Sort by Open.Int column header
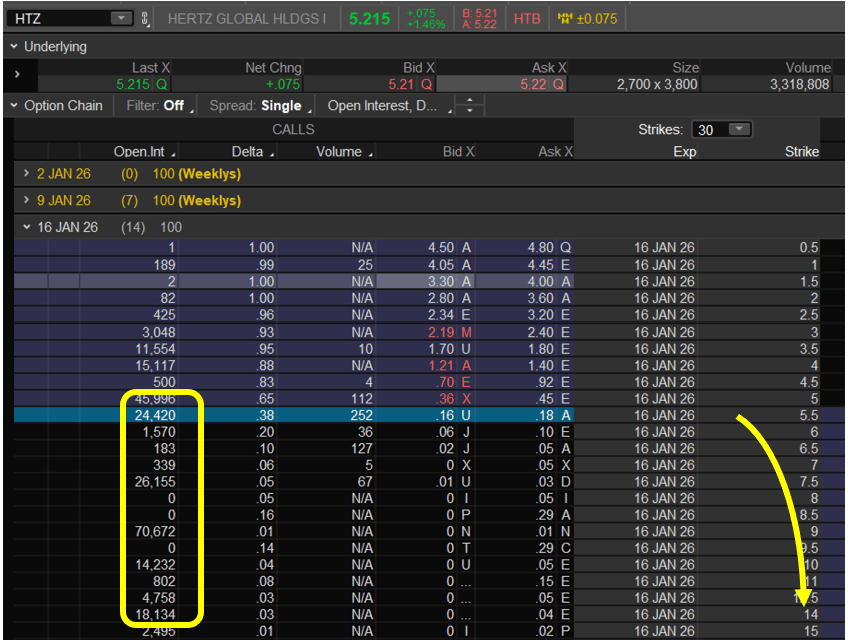The height and width of the screenshot is (642, 848). point(139,151)
